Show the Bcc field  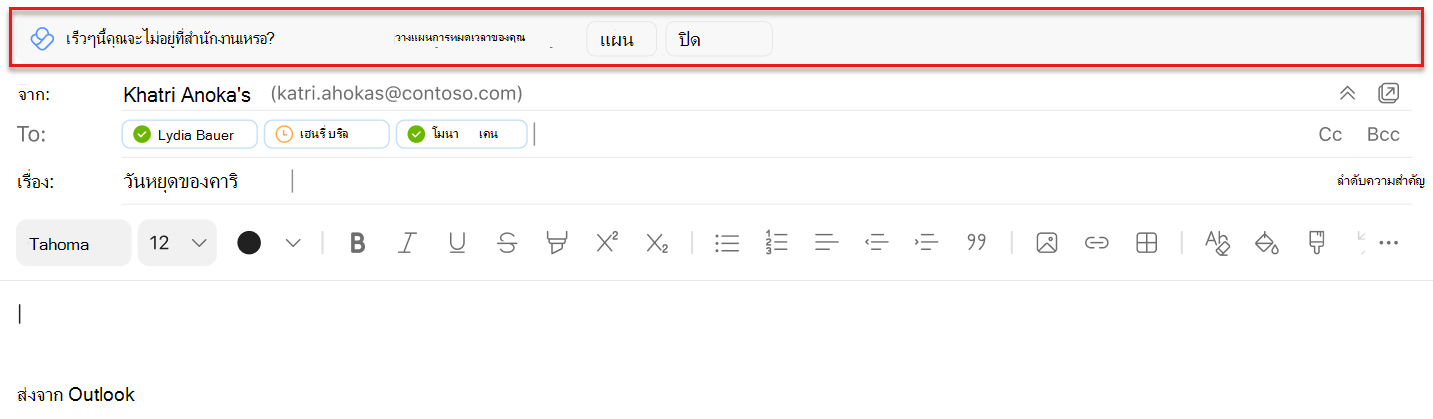[x=1383, y=135]
